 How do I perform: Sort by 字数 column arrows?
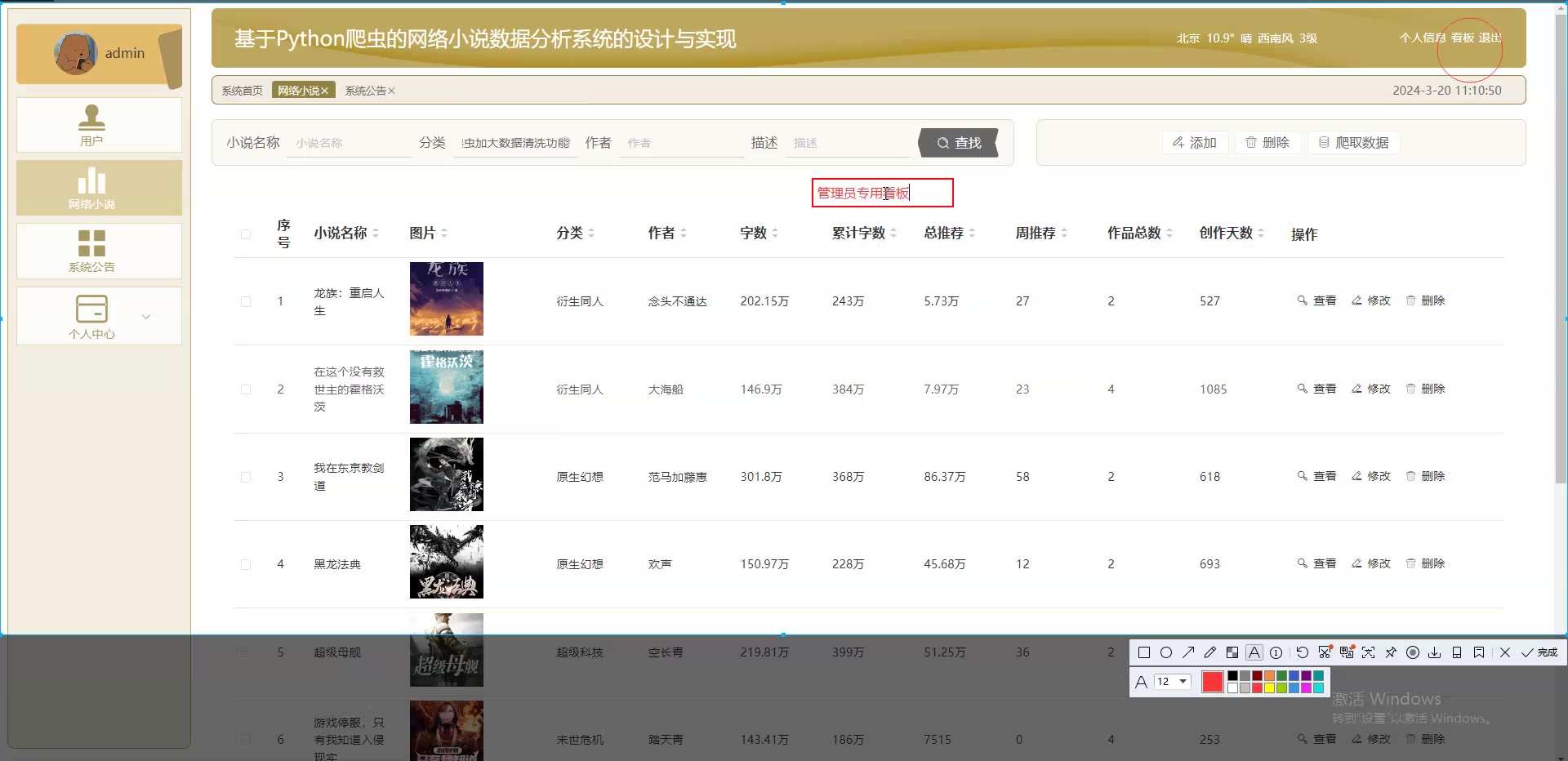[x=775, y=234]
